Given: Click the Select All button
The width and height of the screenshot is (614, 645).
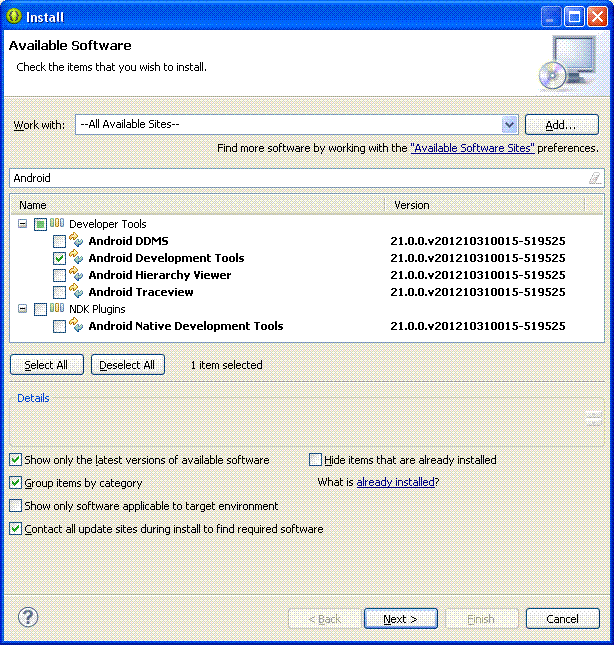Looking at the screenshot, I should [x=46, y=365].
